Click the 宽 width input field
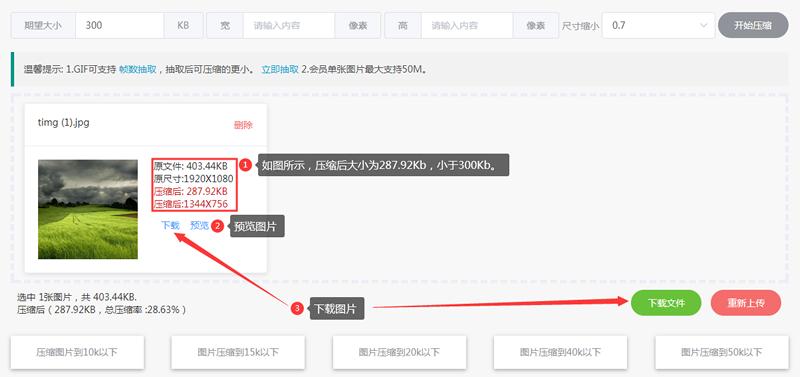 (289, 25)
